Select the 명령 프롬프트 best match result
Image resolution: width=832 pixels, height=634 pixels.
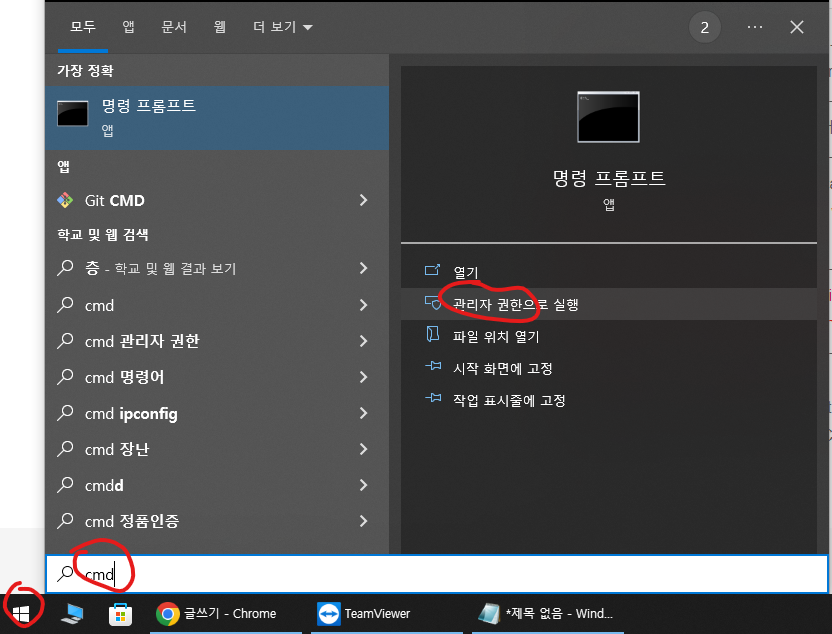(x=217, y=118)
